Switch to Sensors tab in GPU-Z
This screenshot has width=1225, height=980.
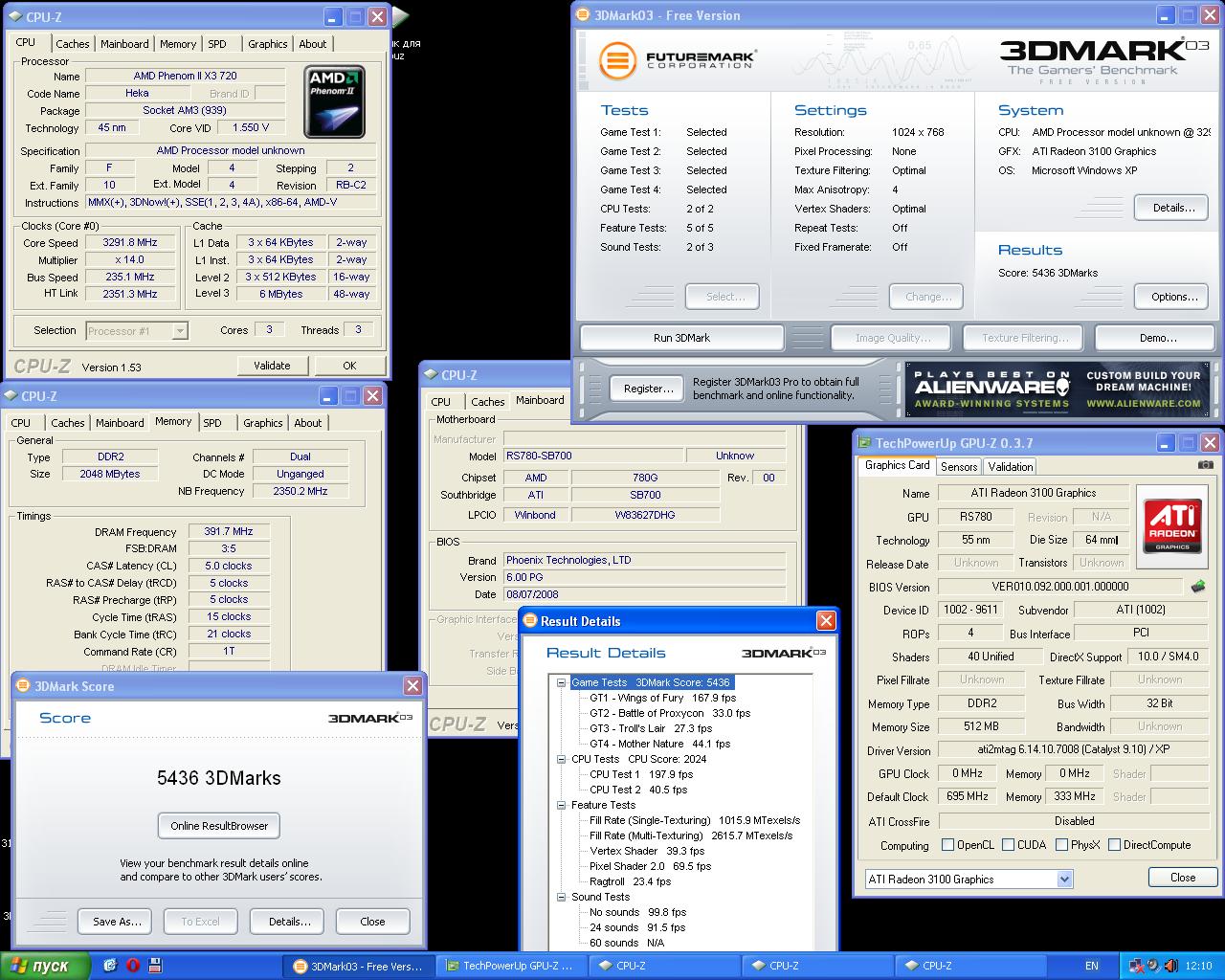959,467
